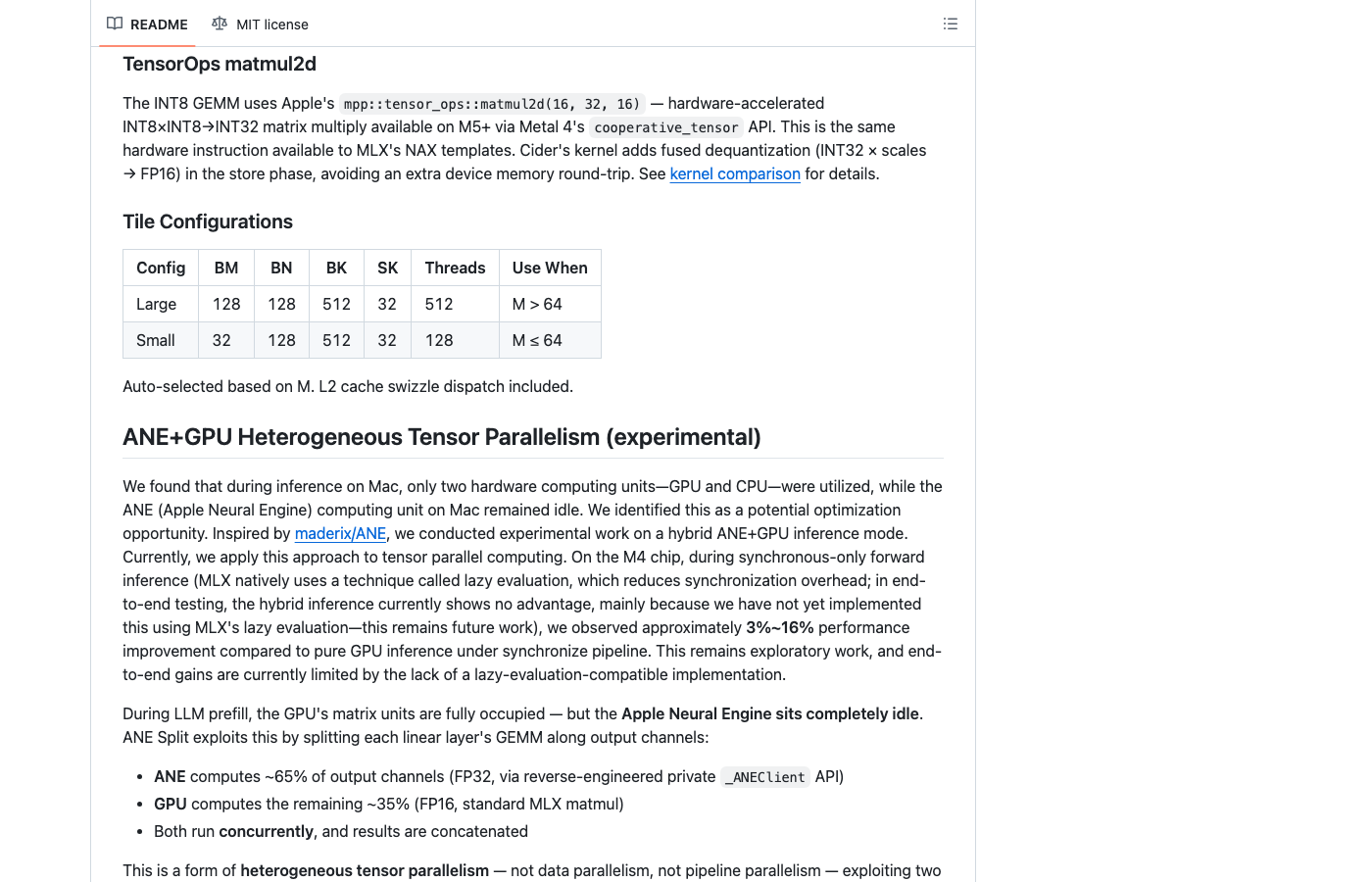
Task: Switch to the MIT license tab
Action: [x=260, y=24]
